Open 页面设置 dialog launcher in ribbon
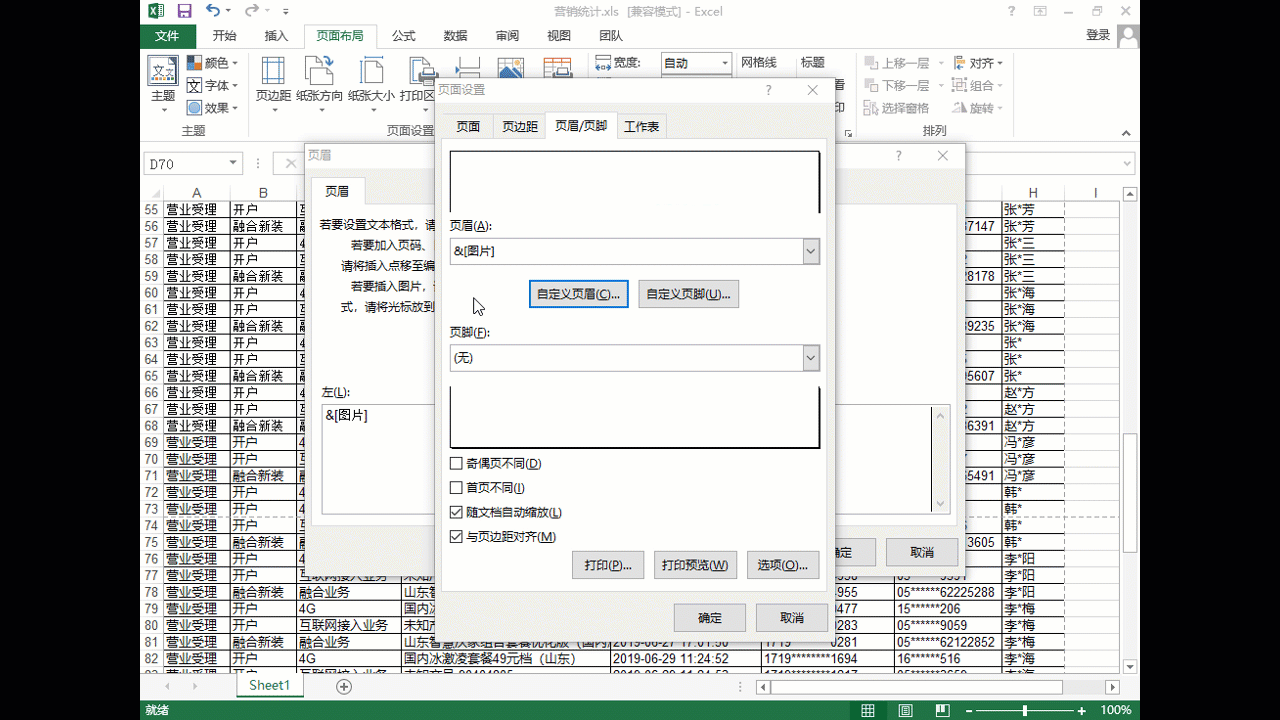This screenshot has height=720, width=1280. [x=848, y=132]
